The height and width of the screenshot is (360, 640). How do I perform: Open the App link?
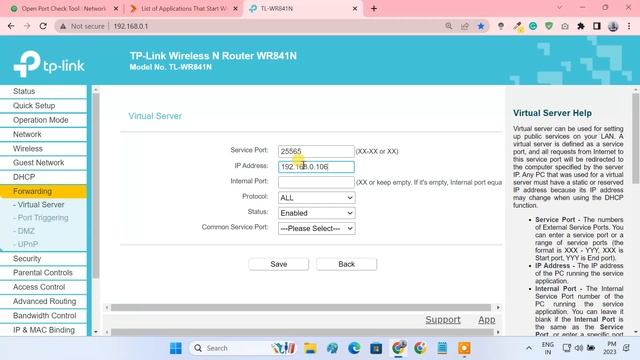(487, 320)
